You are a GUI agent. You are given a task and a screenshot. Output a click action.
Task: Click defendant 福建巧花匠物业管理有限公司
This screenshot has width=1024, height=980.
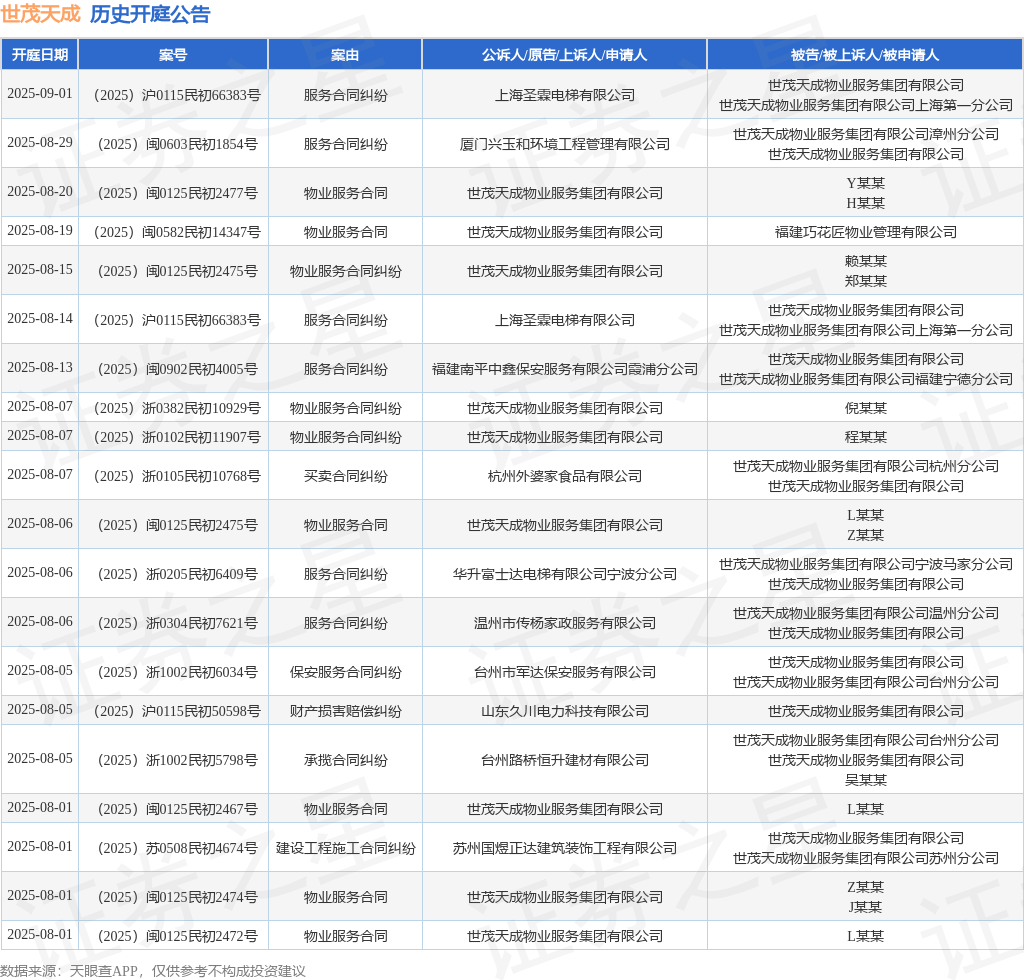point(865,232)
